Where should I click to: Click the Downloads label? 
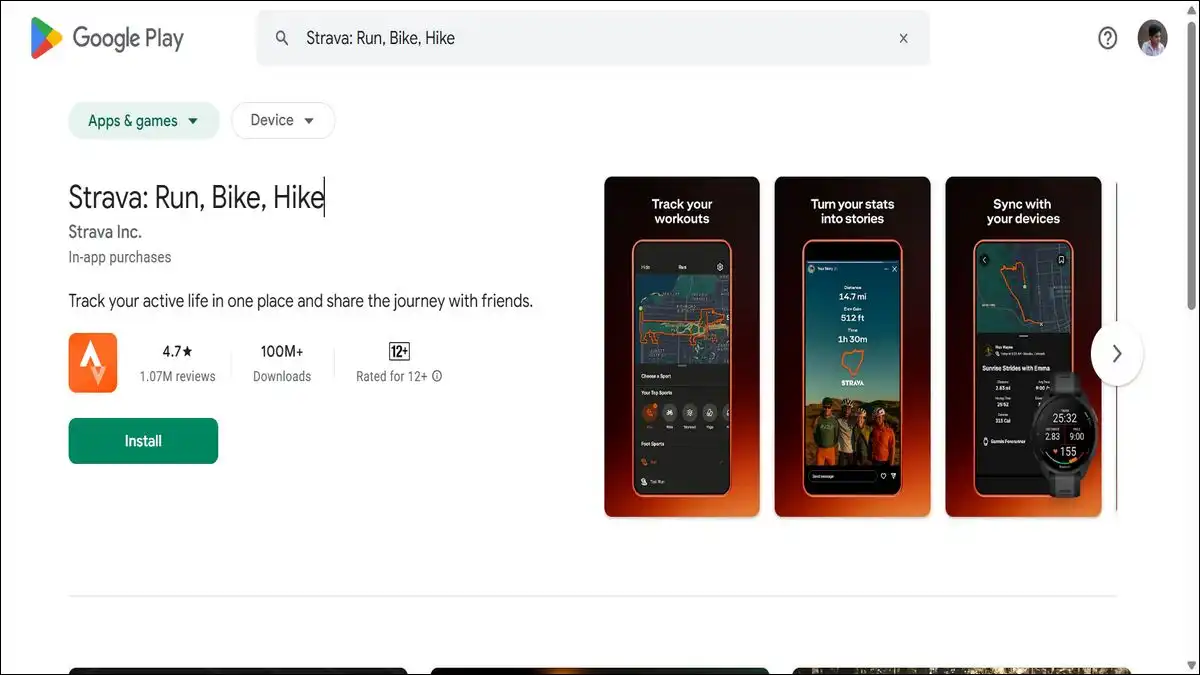coord(282,377)
